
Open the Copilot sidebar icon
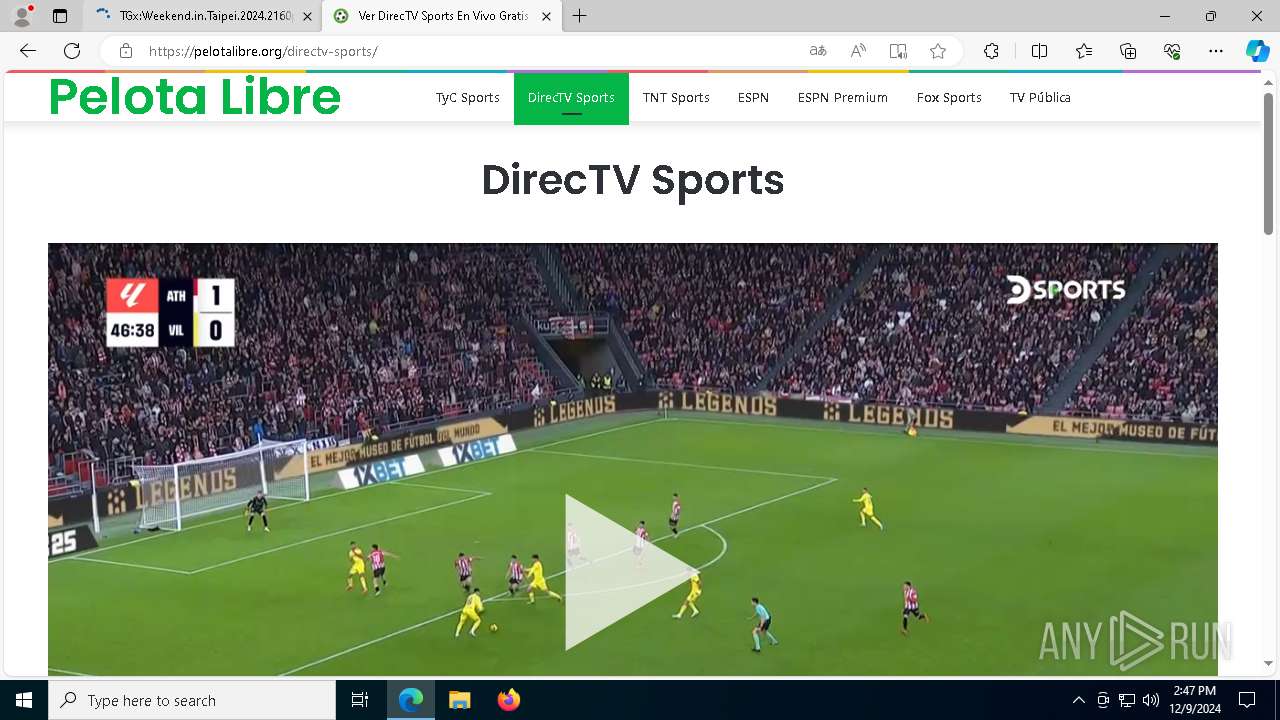[1257, 51]
